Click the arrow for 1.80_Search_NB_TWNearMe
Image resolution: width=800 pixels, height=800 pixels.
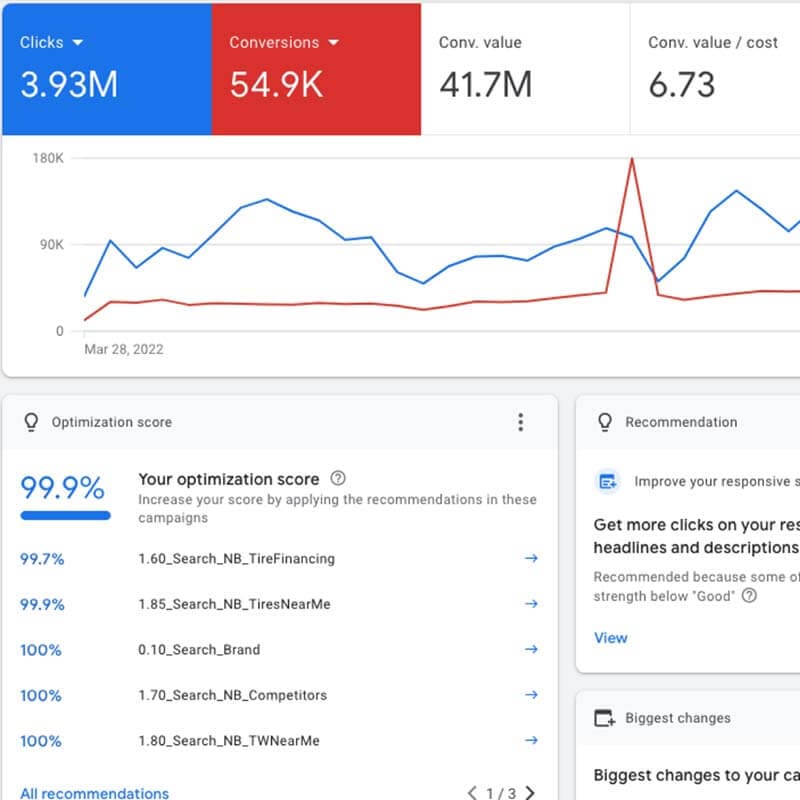click(x=531, y=741)
